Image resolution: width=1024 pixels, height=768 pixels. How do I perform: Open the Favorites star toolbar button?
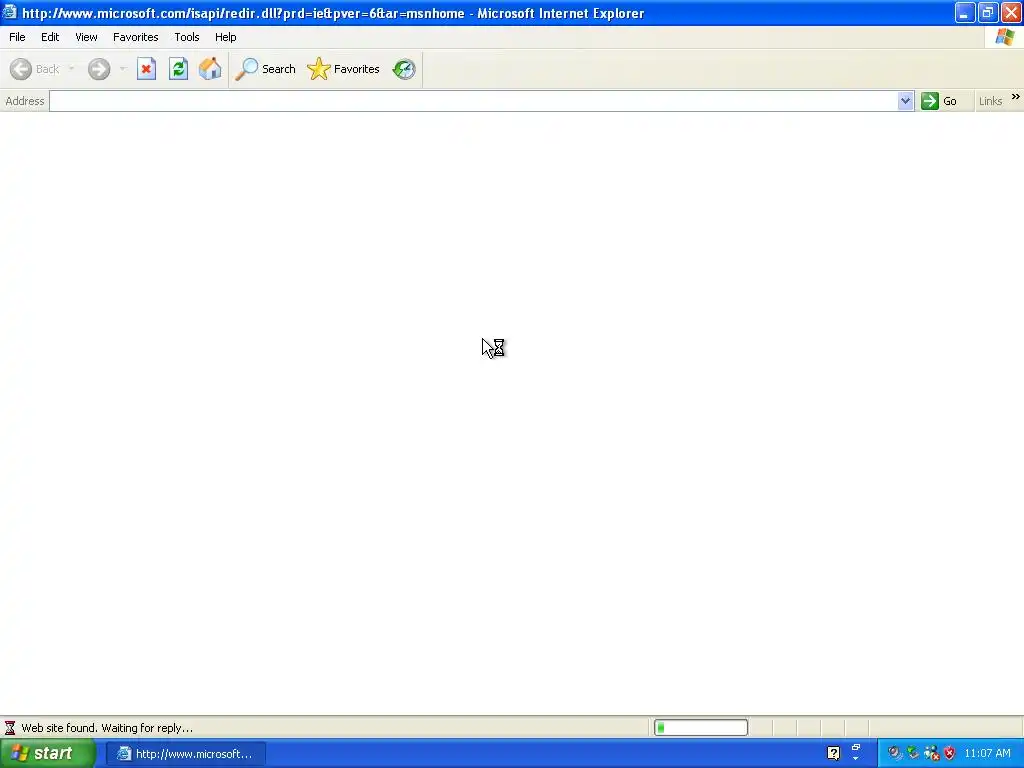coord(344,69)
